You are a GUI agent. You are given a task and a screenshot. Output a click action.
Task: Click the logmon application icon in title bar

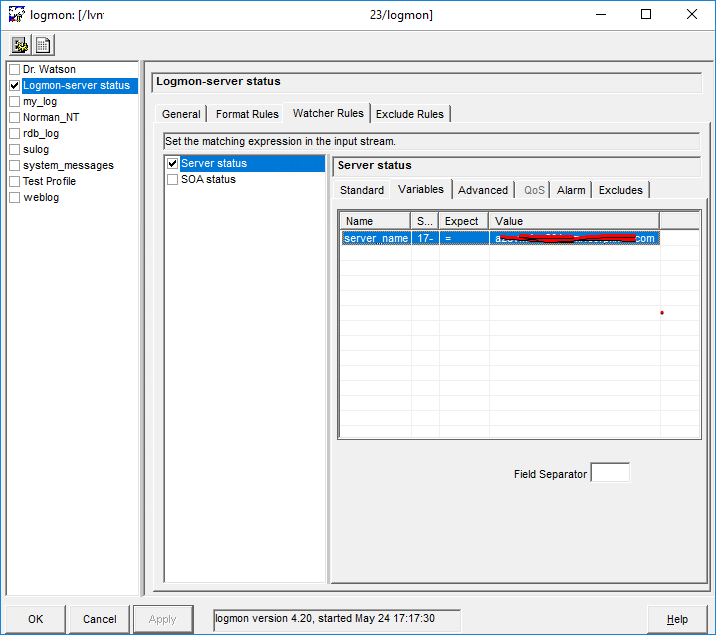click(x=17, y=14)
